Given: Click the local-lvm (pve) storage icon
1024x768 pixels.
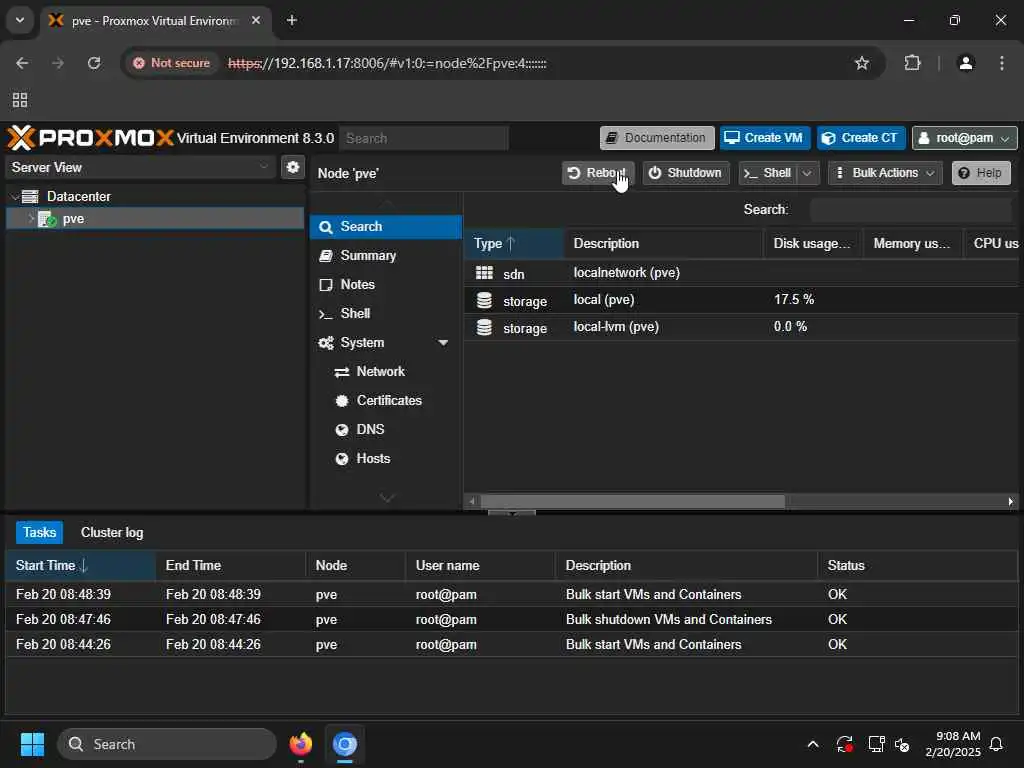Looking at the screenshot, I should click(x=484, y=327).
